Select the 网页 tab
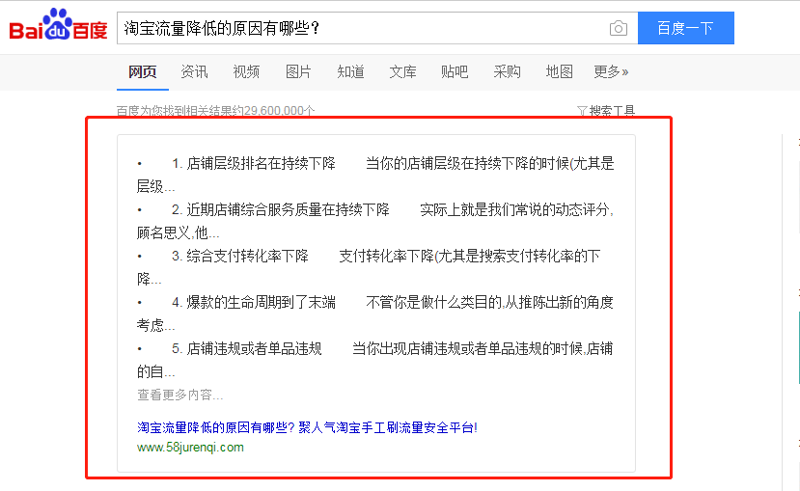Screen dimensions: 800x491 click(142, 72)
